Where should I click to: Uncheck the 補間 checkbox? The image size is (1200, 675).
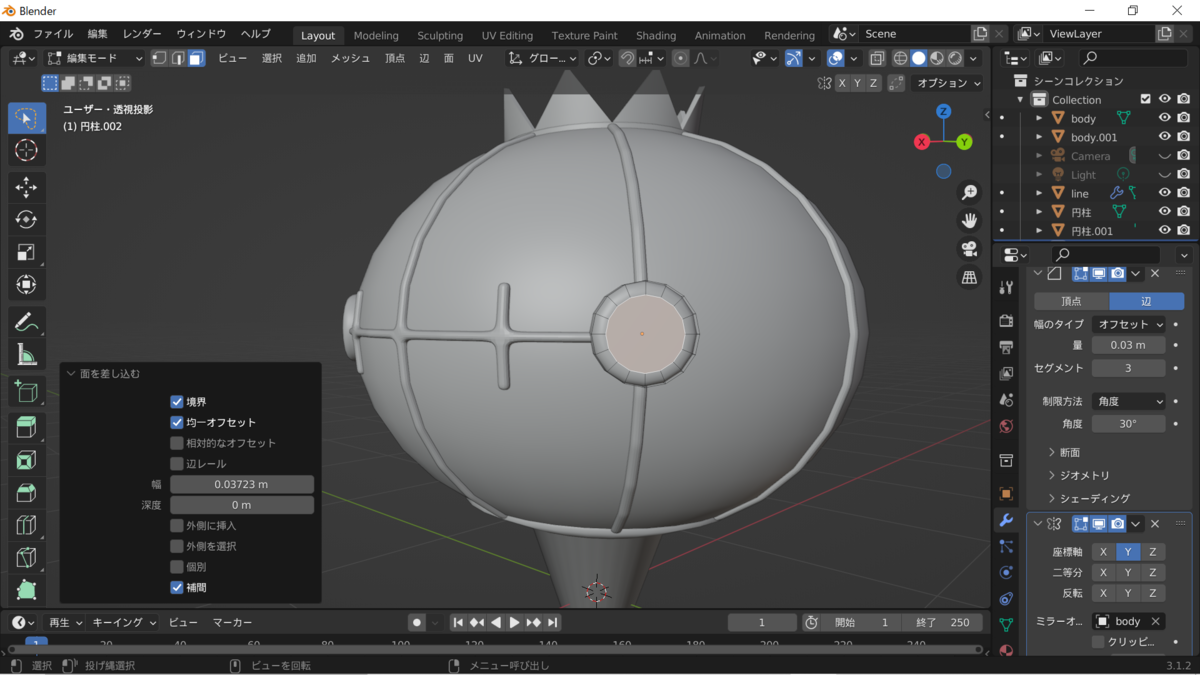177,587
